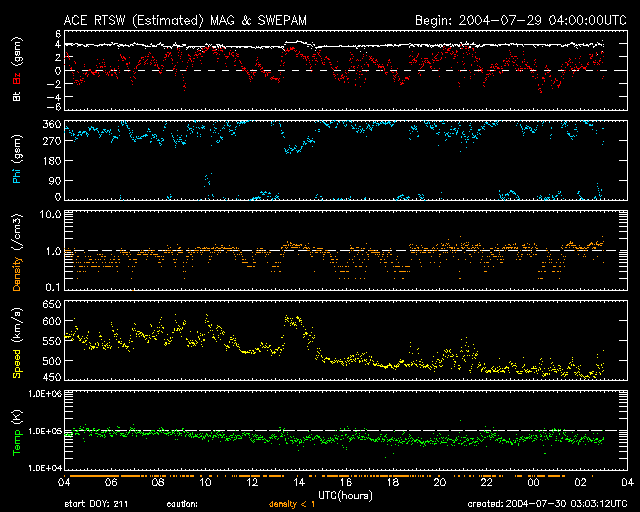Click the UTC(hours) x-axis title

tap(345, 492)
